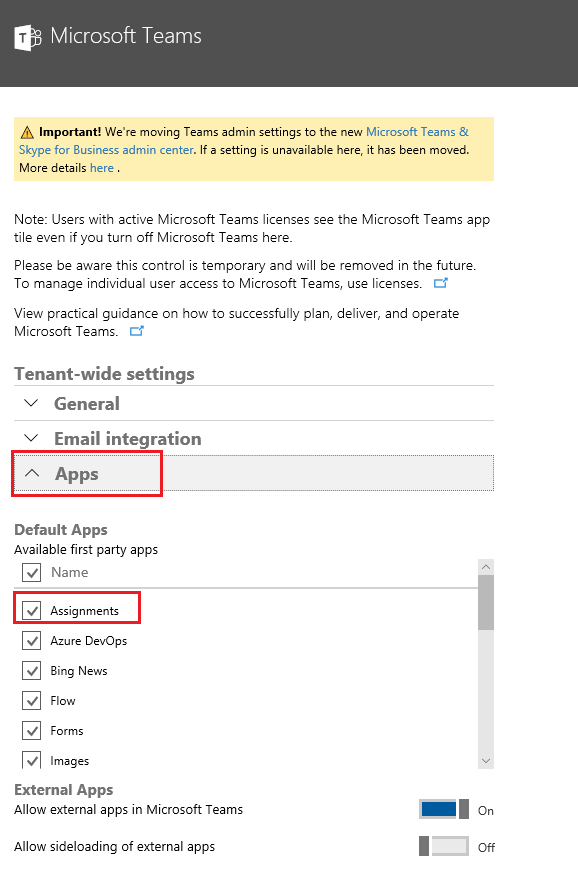
Task: Toggle the Bing News checkbox
Action: pyautogui.click(x=32, y=671)
